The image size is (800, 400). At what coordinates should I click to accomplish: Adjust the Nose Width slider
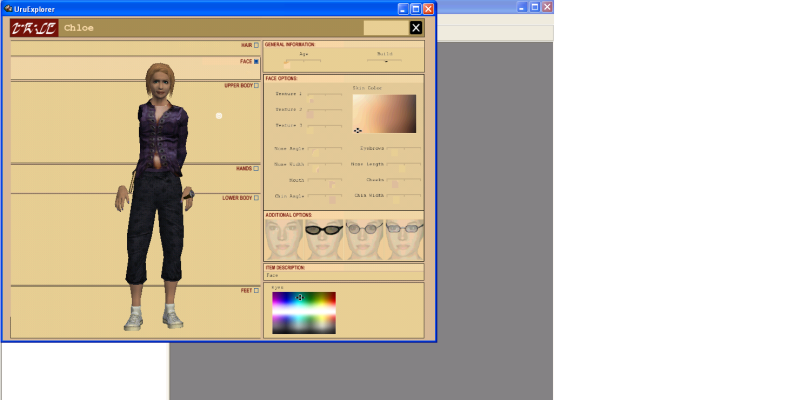click(324, 164)
